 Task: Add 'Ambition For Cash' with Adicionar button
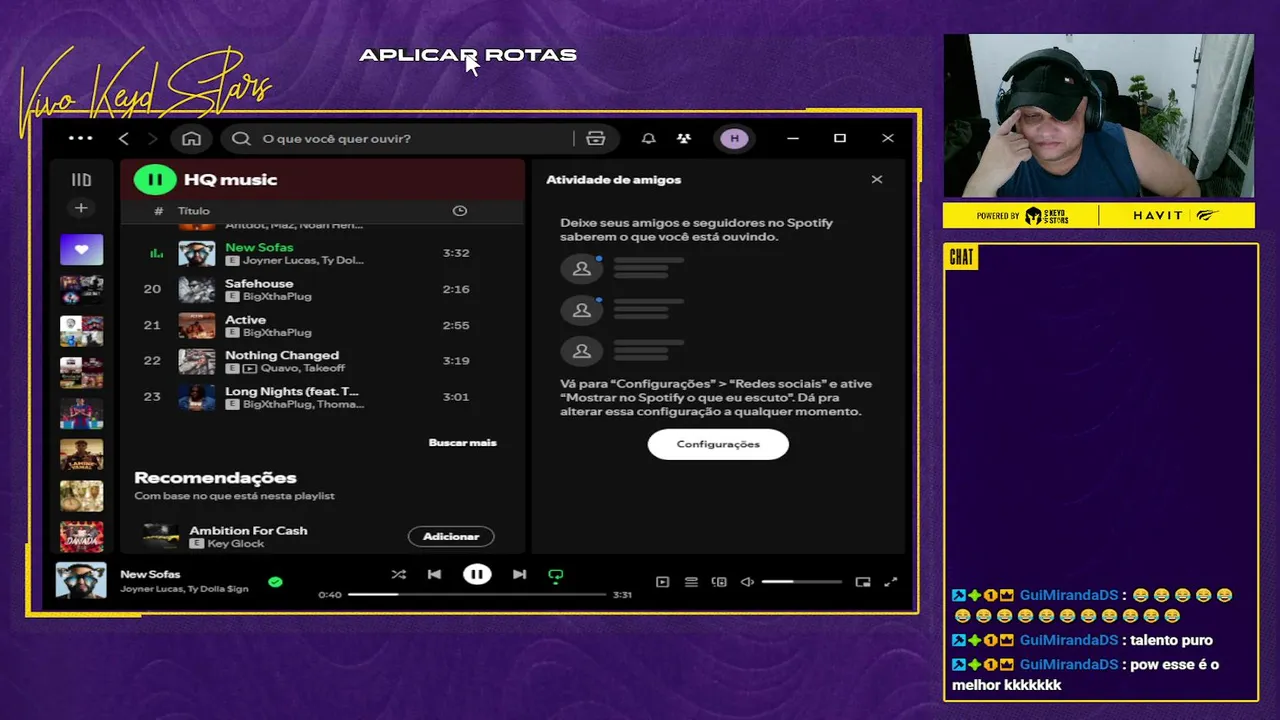tap(451, 537)
